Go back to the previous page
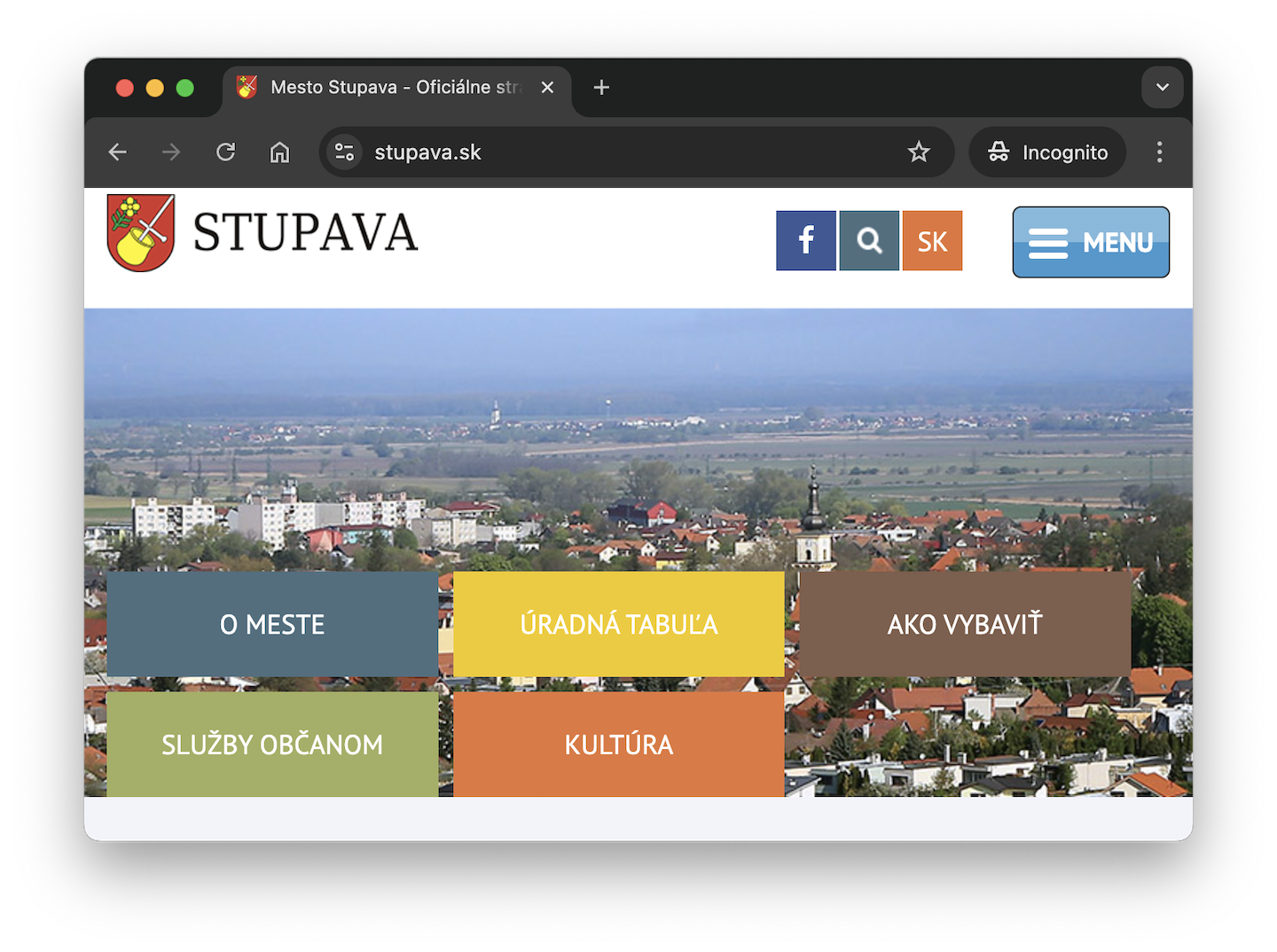The height and width of the screenshot is (952, 1277). [118, 152]
